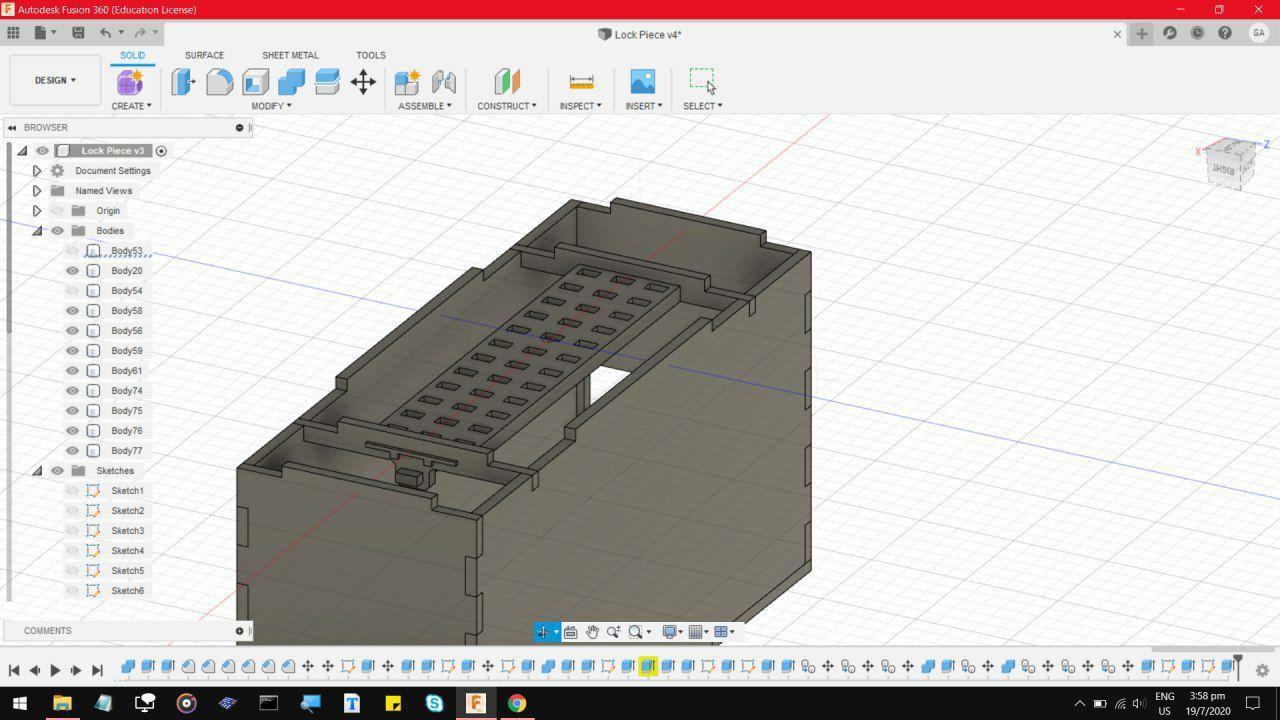Click the window Select tool icon
This screenshot has width=1280, height=720.
702,81
